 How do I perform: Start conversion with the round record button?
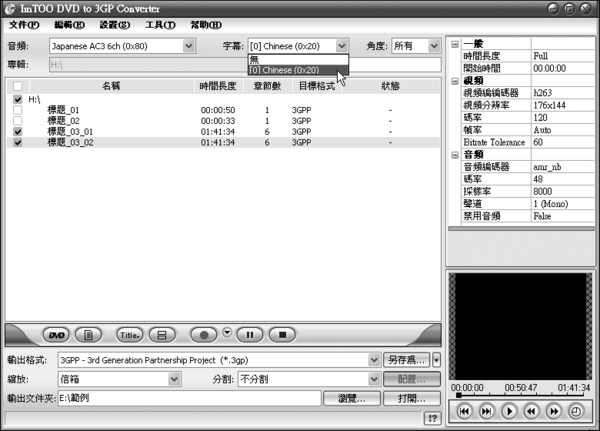(x=204, y=335)
